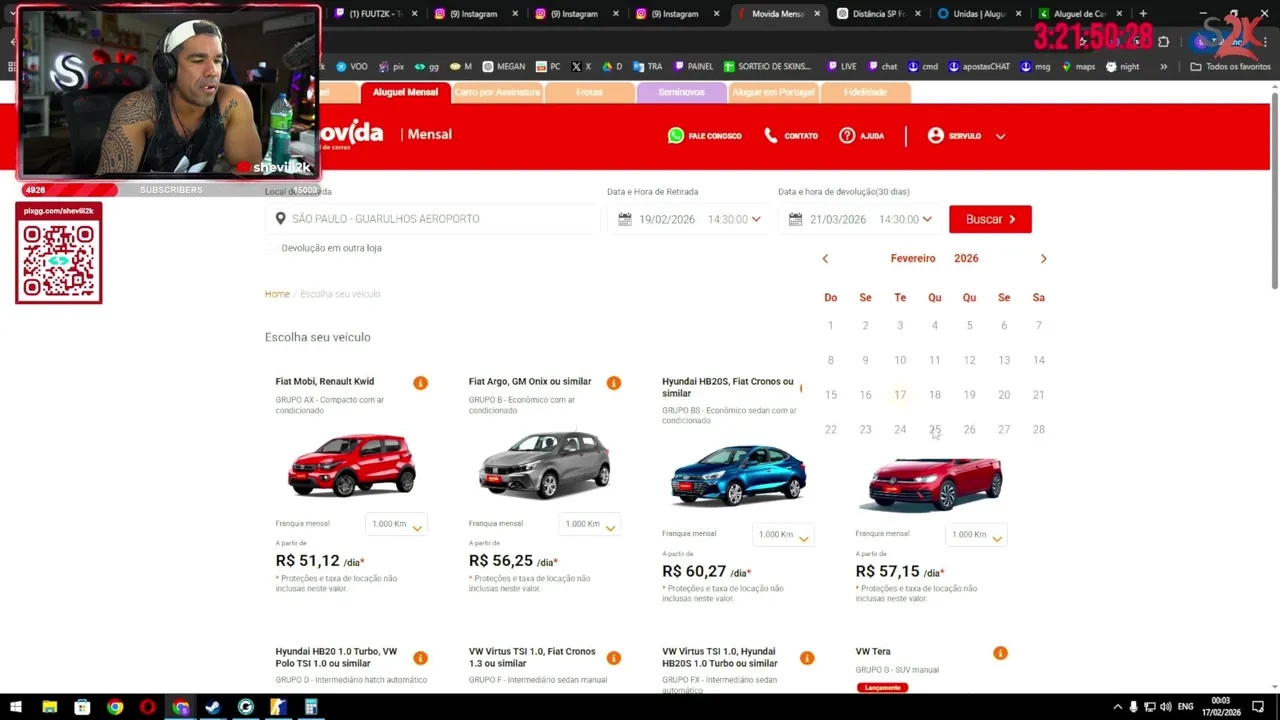Open a new browser tab
The width and height of the screenshot is (1280, 720).
[1143, 14]
